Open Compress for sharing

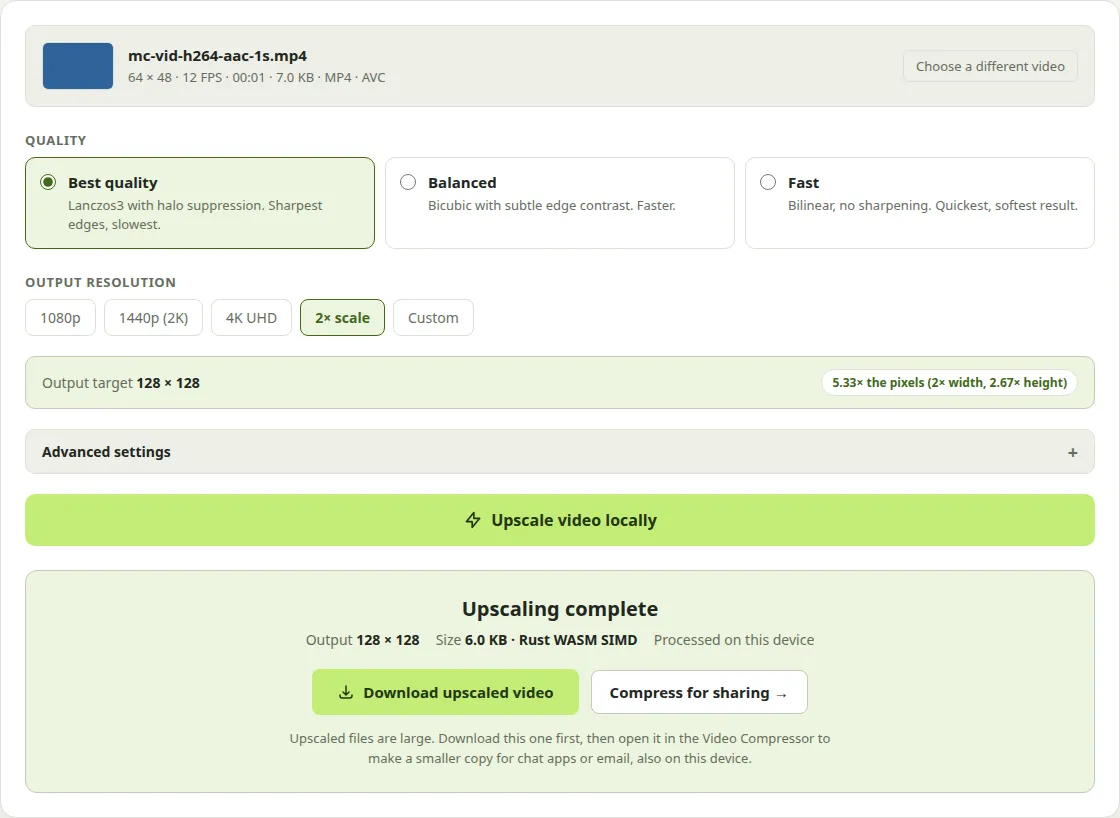(699, 692)
